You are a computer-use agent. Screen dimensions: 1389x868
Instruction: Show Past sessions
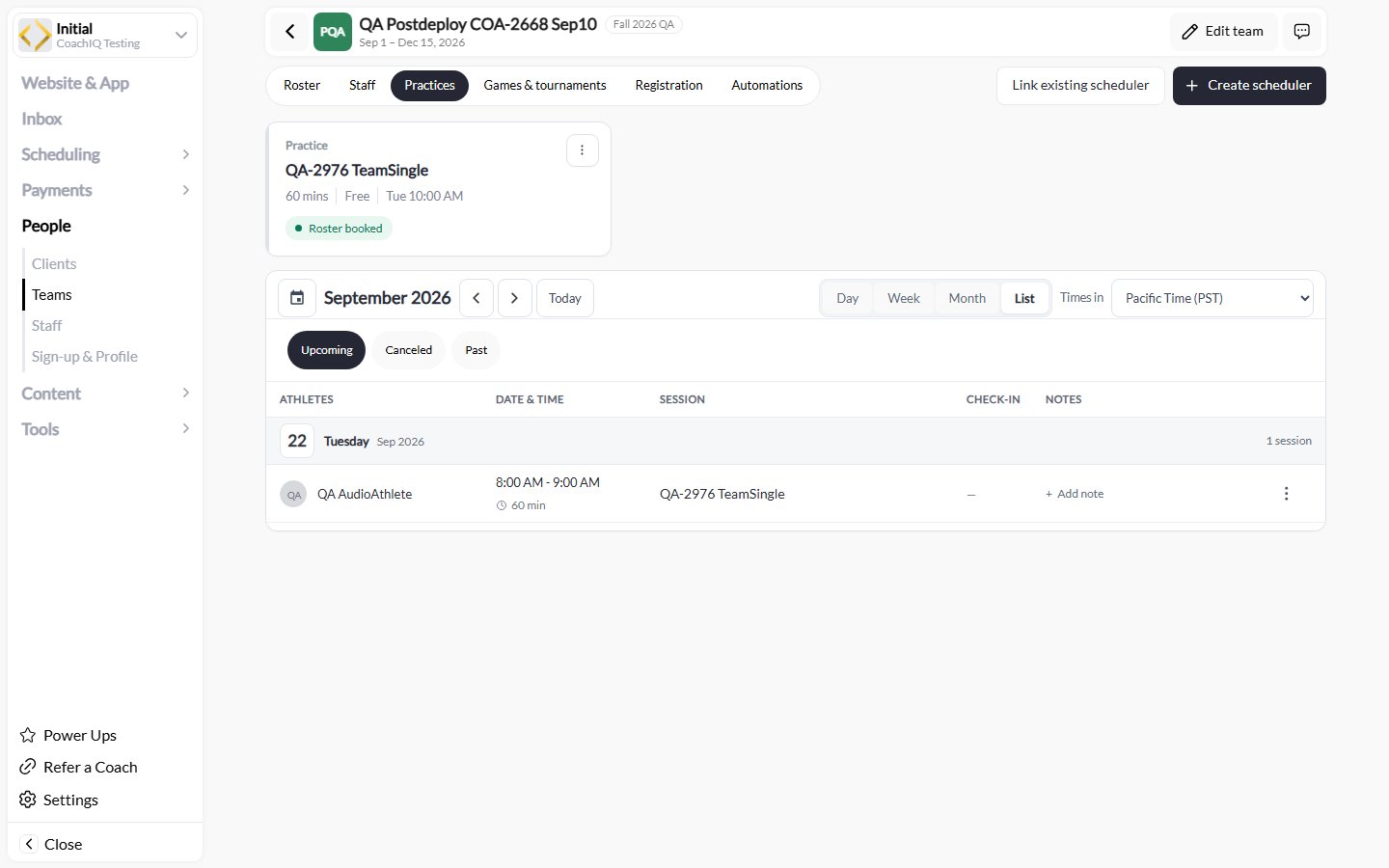click(x=477, y=350)
